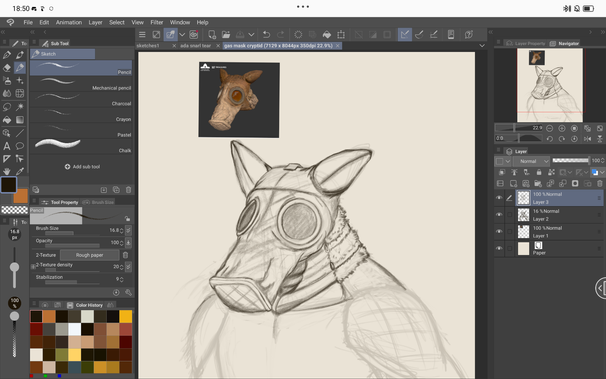Open dropdown next to save-to-cloud icon
This screenshot has height=379, width=606.
coord(251,35)
